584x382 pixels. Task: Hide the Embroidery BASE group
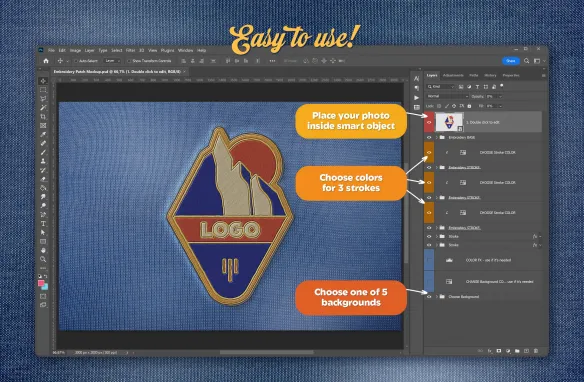[429, 137]
